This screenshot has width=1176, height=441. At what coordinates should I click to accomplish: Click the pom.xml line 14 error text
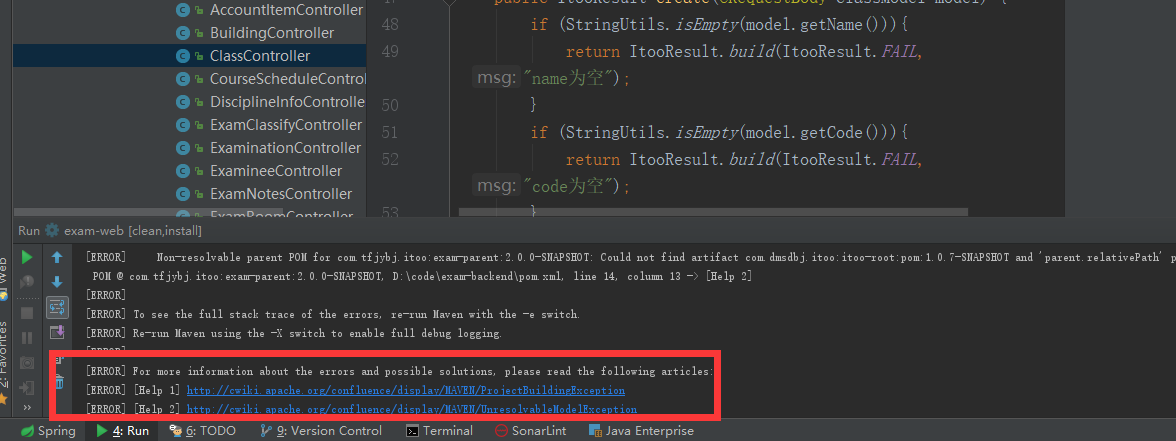(422, 277)
